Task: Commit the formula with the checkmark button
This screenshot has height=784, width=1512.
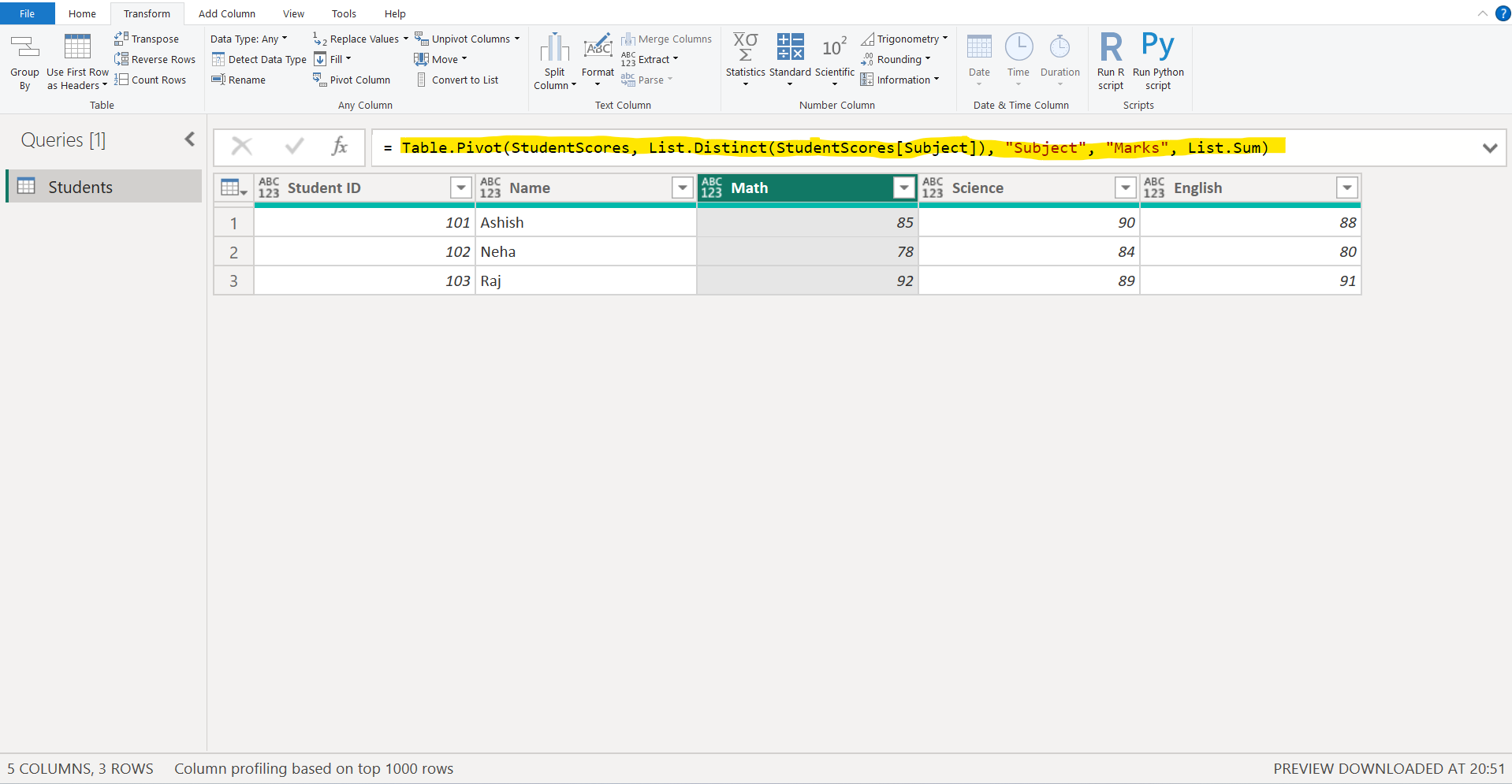Action: [x=292, y=147]
